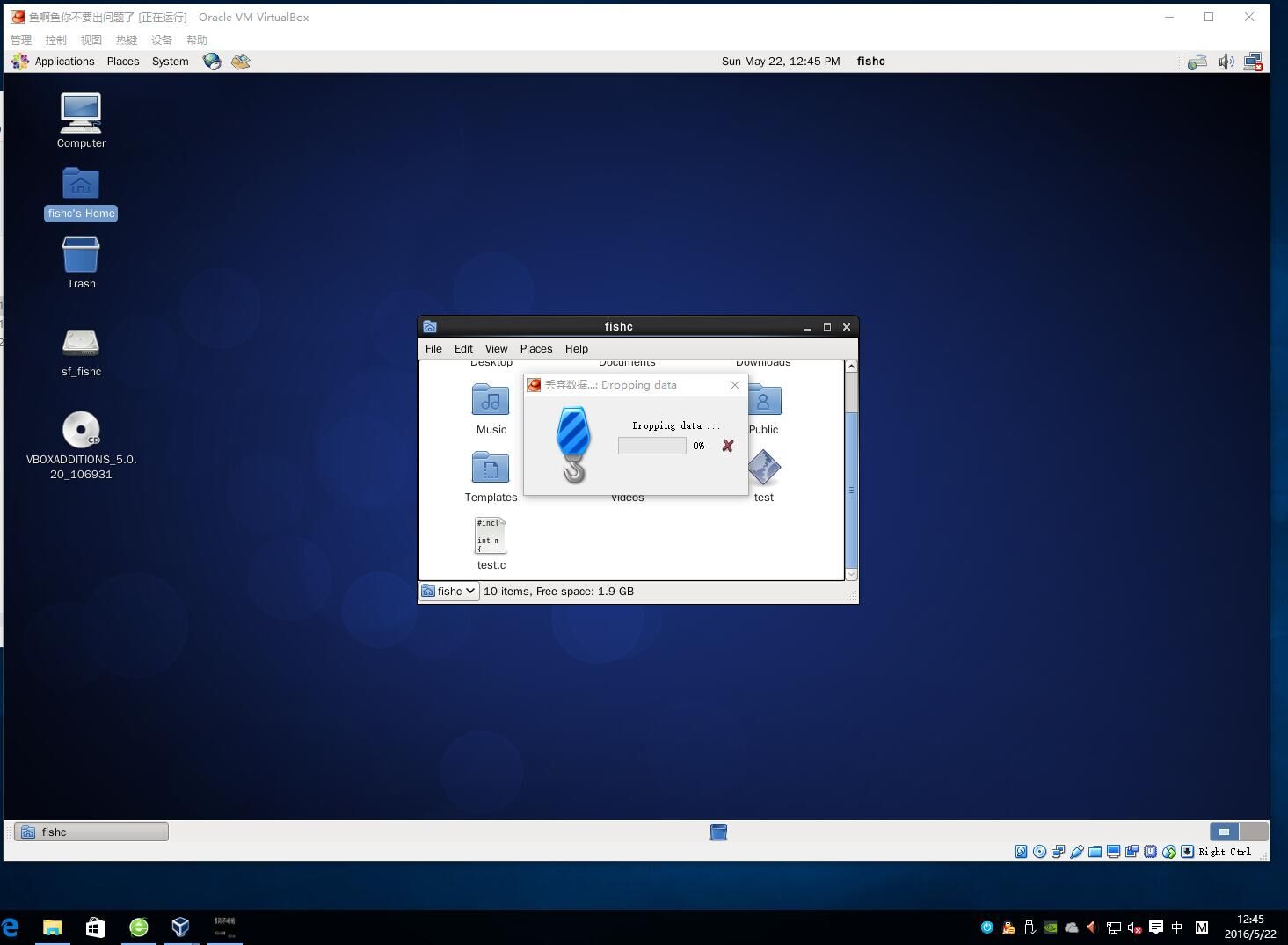
Task: Open the Edit menu in fishc window
Action: pyautogui.click(x=463, y=349)
